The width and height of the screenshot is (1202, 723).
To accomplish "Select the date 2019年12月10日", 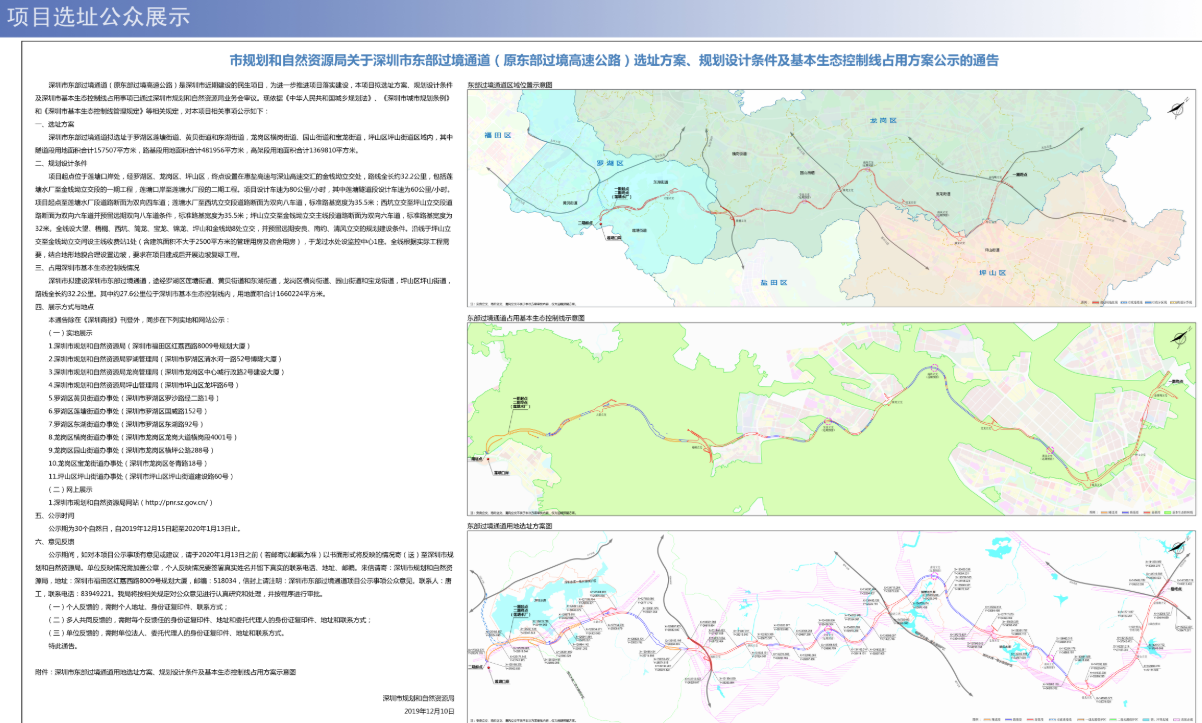I will coord(429,711).
